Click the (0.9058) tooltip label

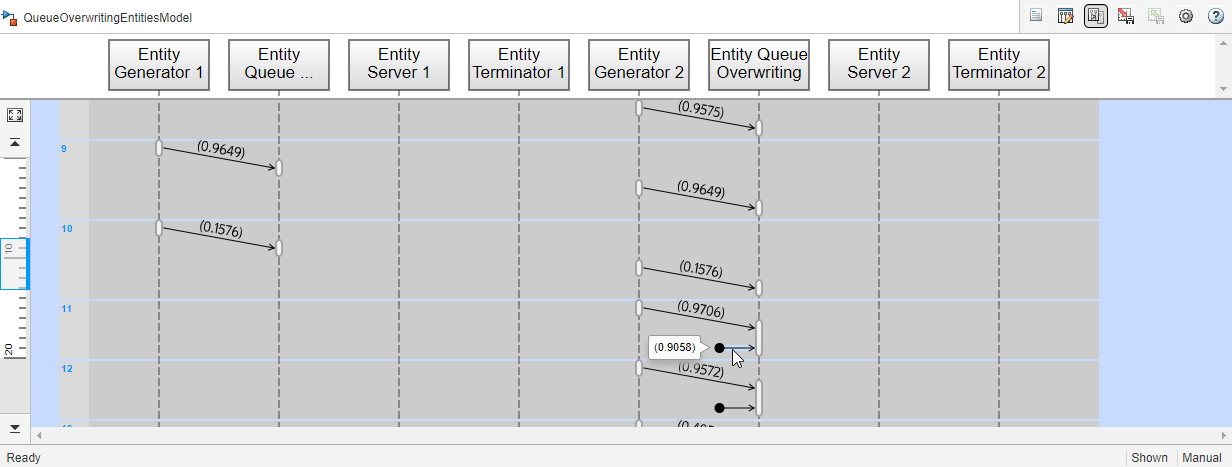pyautogui.click(x=674, y=348)
